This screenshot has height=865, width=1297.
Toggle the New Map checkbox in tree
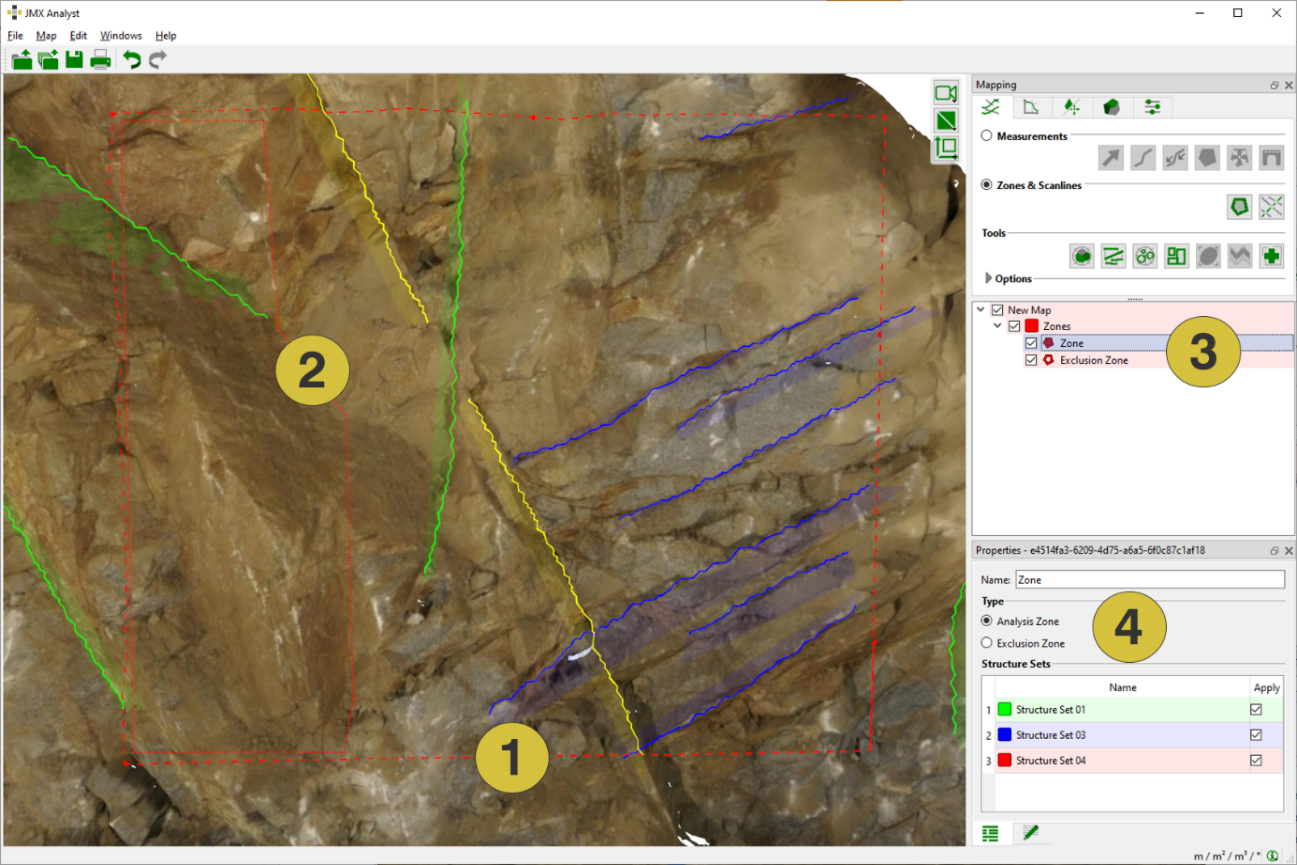pos(997,310)
